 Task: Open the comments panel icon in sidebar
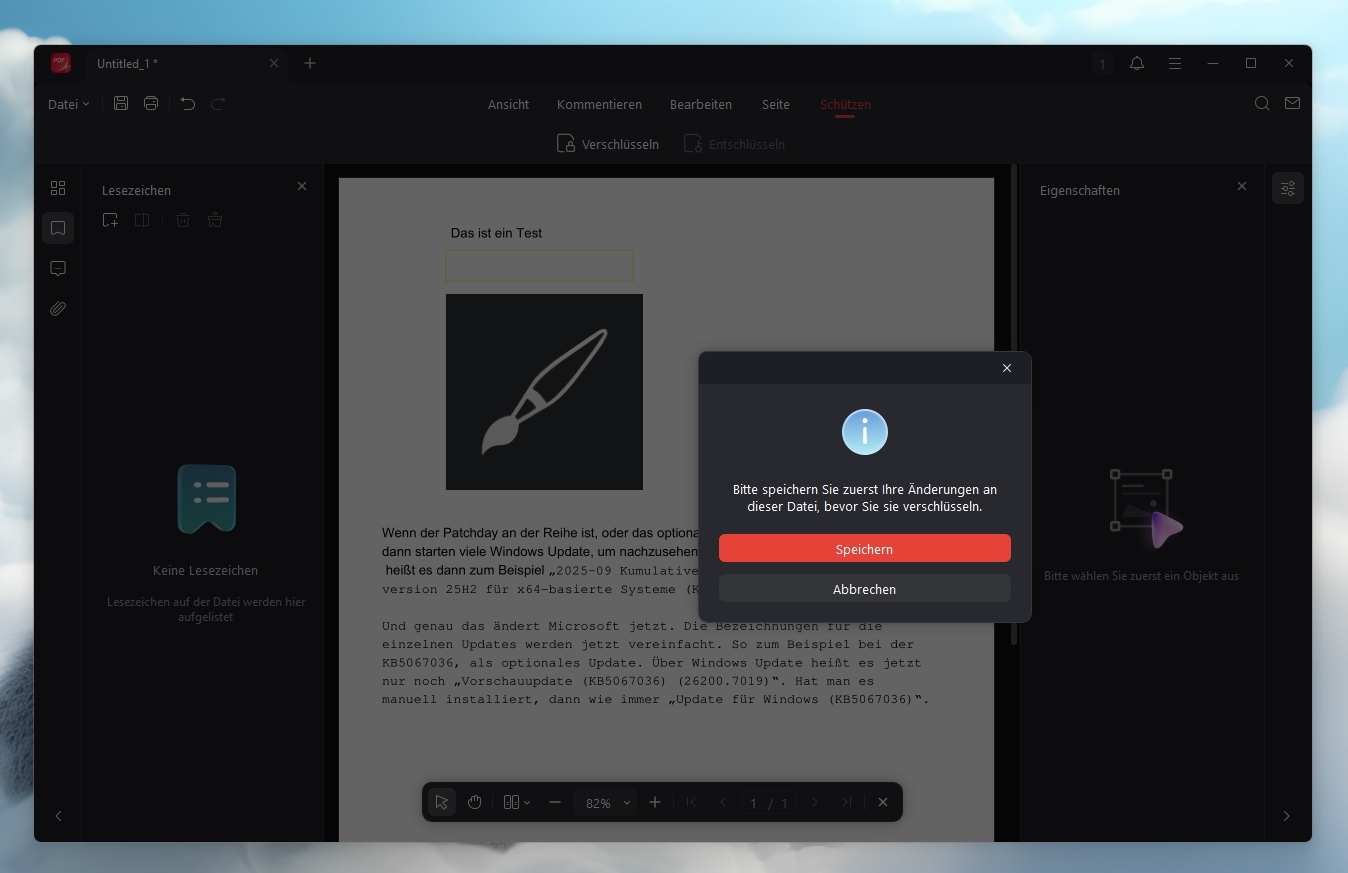[x=58, y=269]
